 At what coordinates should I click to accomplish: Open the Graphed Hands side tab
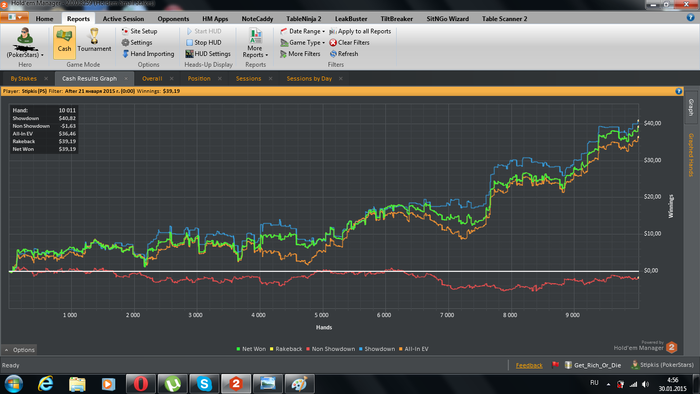tap(691, 155)
